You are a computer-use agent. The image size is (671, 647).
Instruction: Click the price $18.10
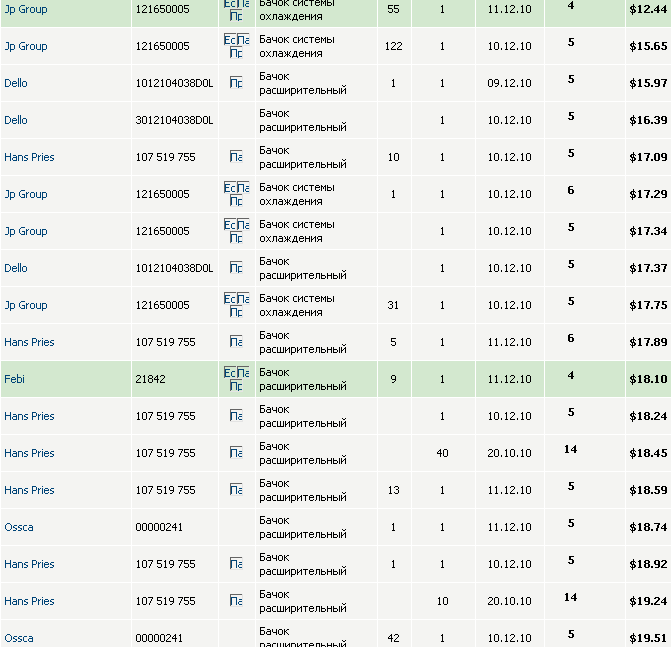click(x=648, y=379)
